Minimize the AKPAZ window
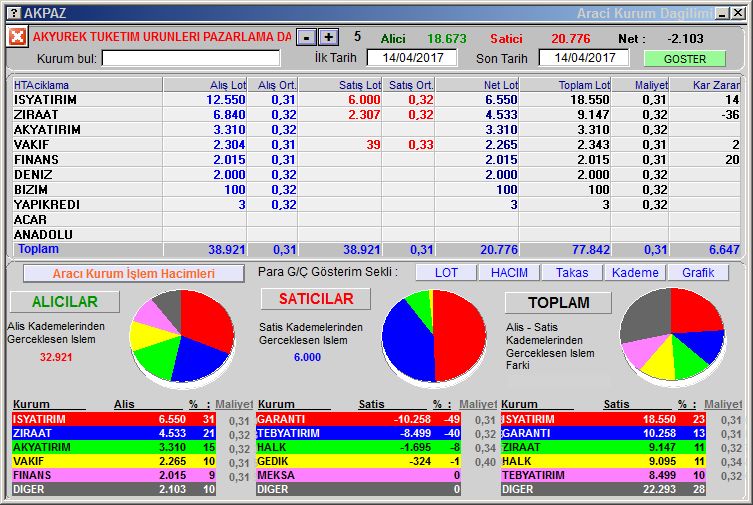 (722, 13)
